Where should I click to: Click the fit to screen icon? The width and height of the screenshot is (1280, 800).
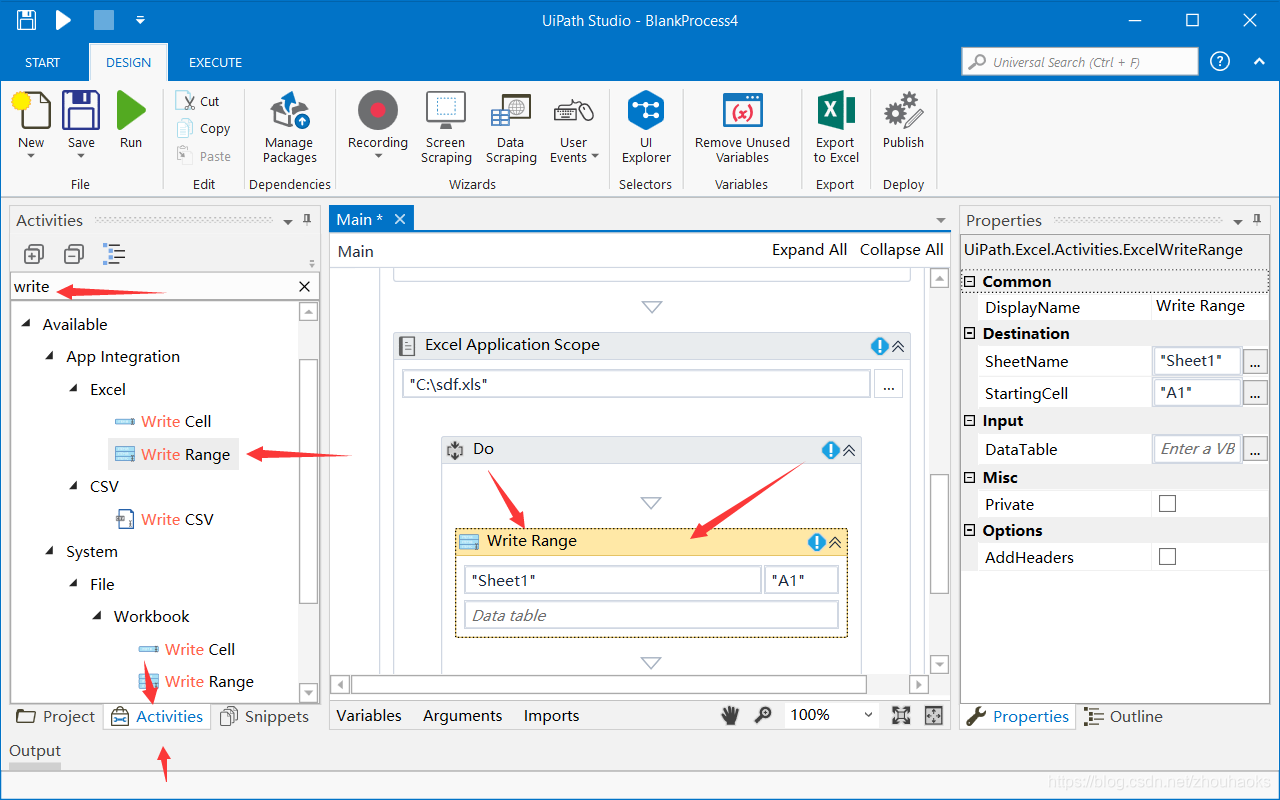(x=901, y=715)
